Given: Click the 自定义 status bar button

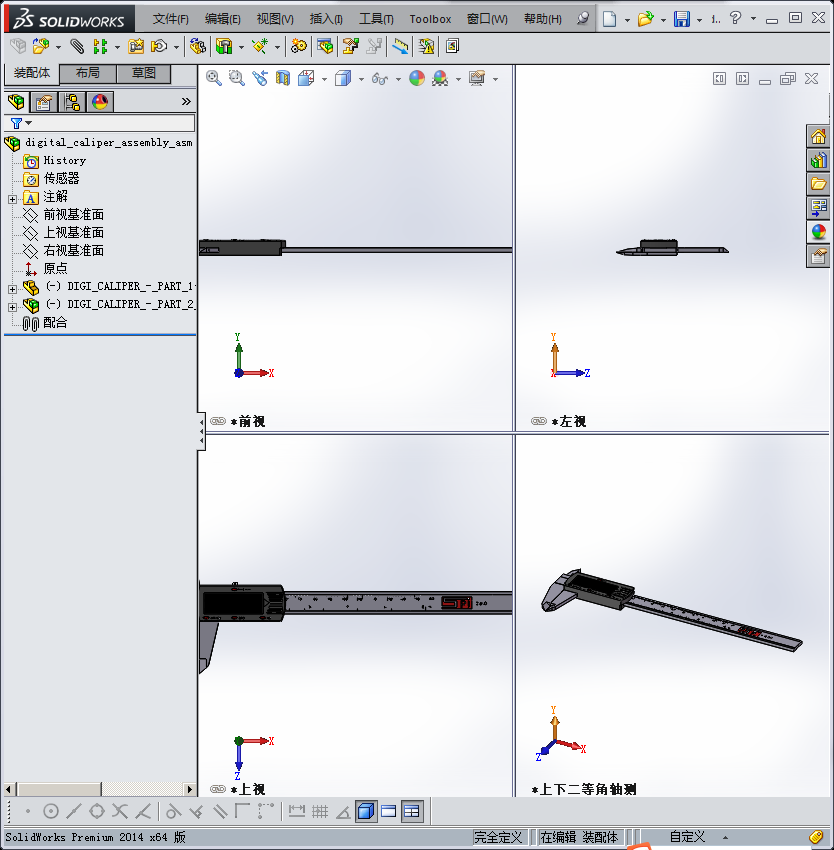Looking at the screenshot, I should [687, 836].
